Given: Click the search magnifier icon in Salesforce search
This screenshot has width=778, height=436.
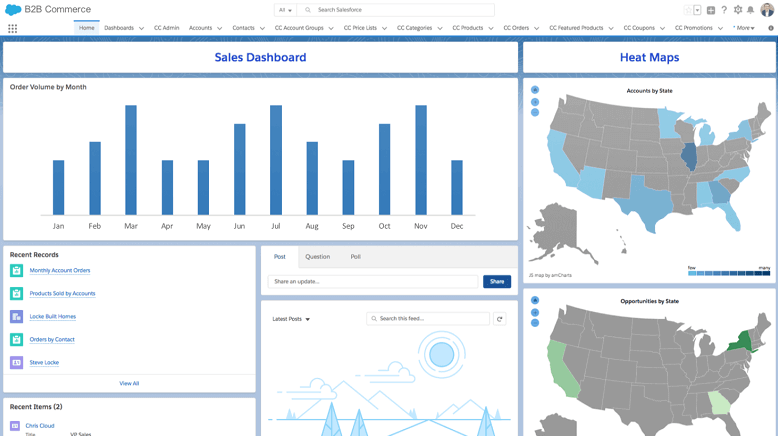Looking at the screenshot, I should tap(308, 10).
